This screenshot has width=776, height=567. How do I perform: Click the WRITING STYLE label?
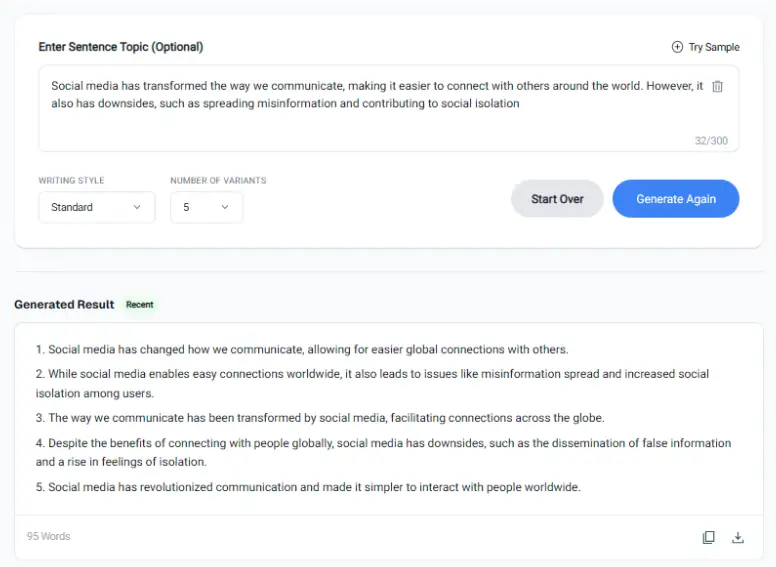(x=71, y=181)
